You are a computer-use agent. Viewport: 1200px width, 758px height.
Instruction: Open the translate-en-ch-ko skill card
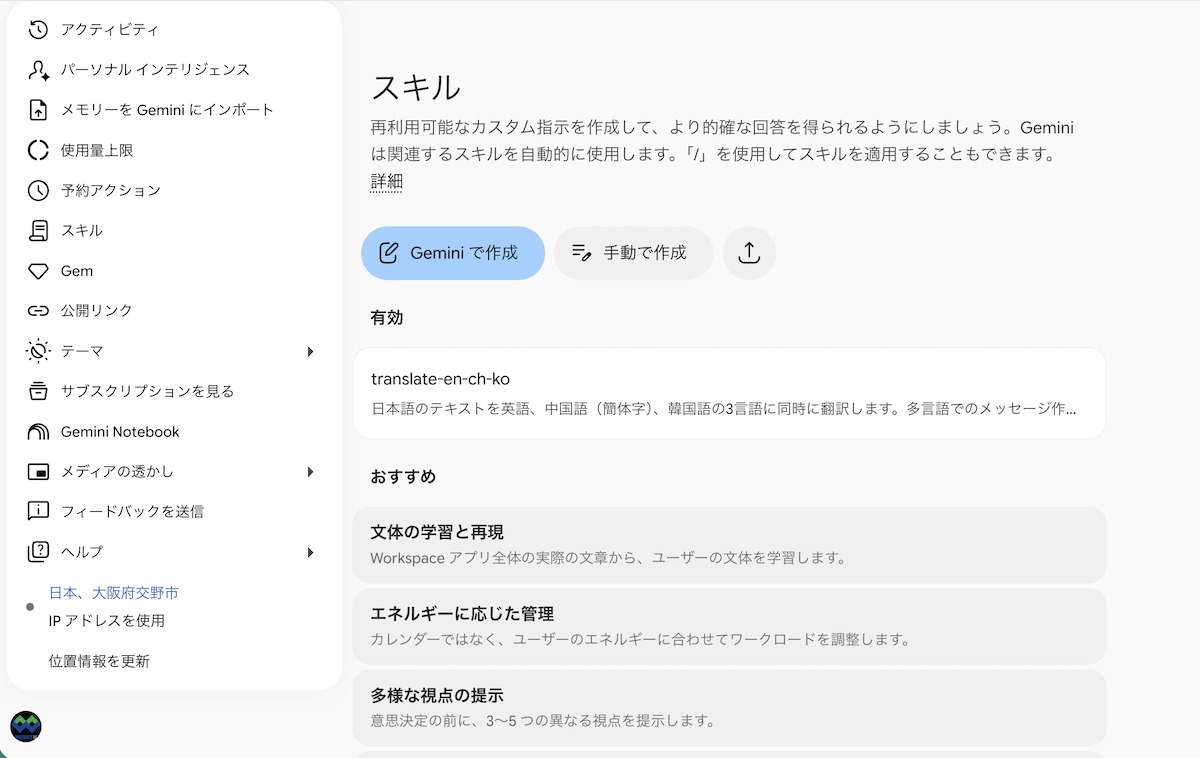[730, 393]
